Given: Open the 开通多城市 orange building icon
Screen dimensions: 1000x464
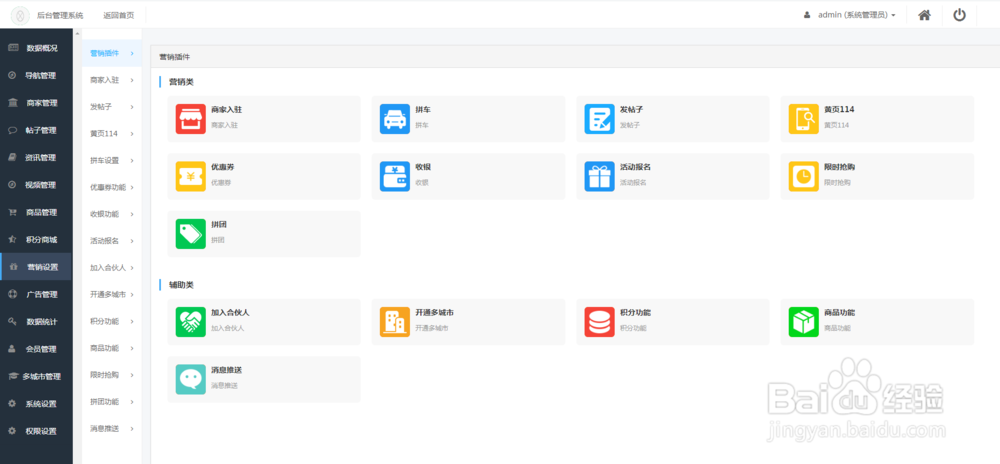Looking at the screenshot, I should 395,323.
